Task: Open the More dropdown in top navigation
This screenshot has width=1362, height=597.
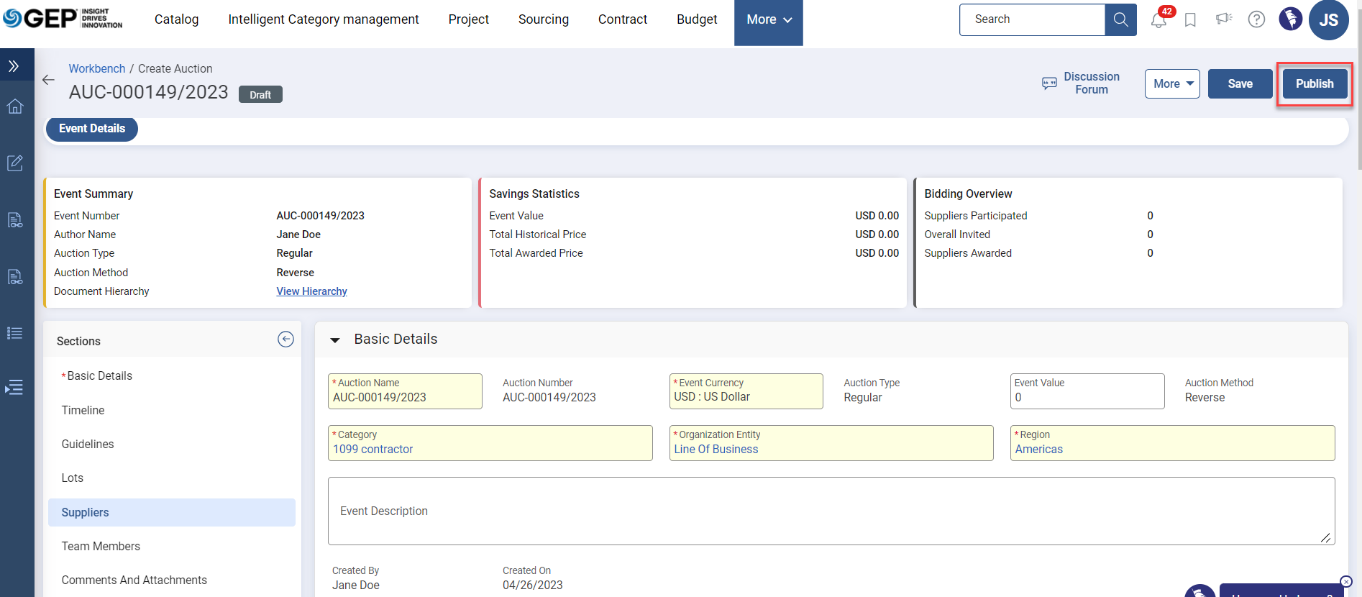Action: [x=768, y=20]
